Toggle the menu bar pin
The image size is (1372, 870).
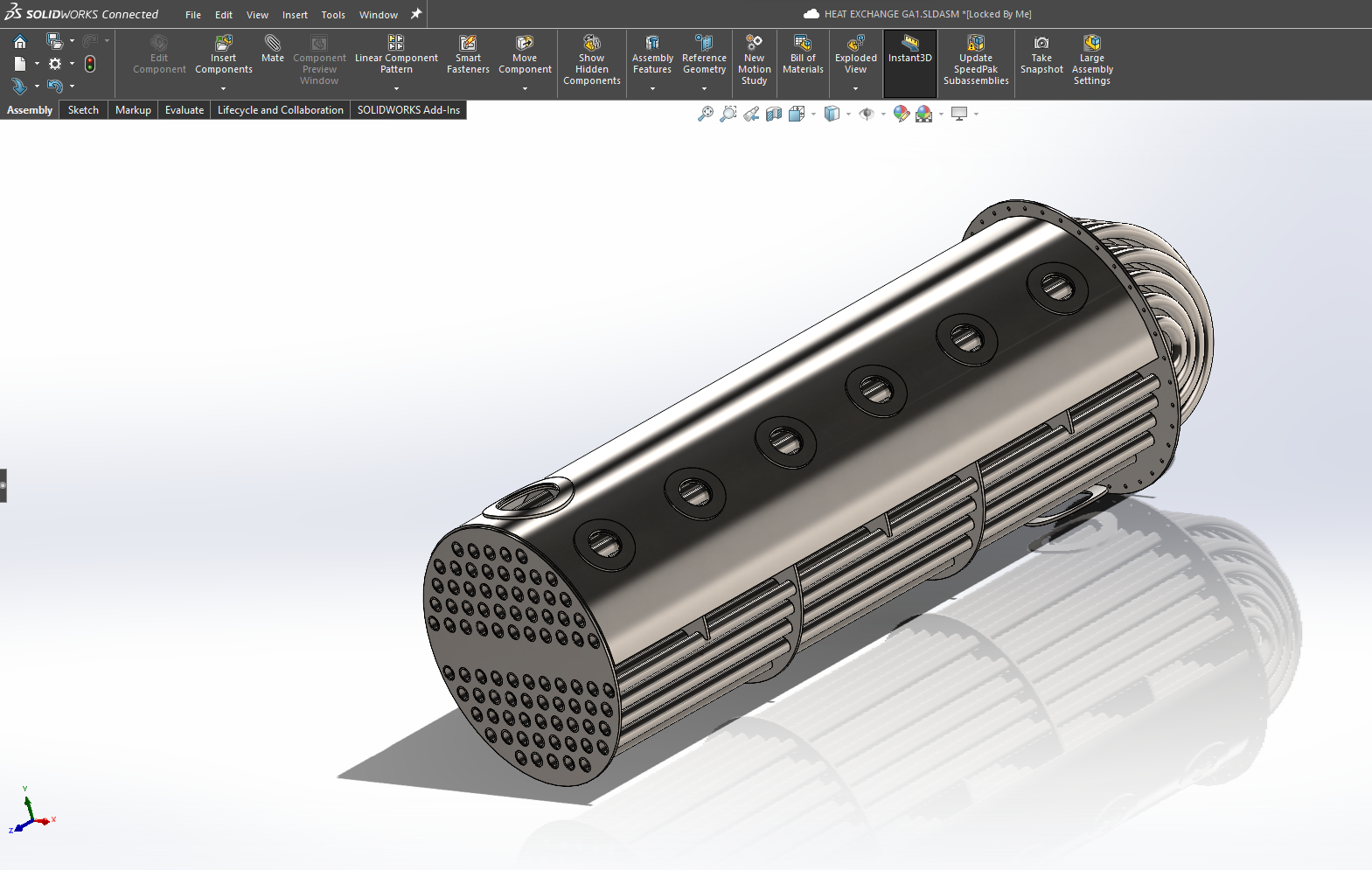pyautogui.click(x=416, y=14)
